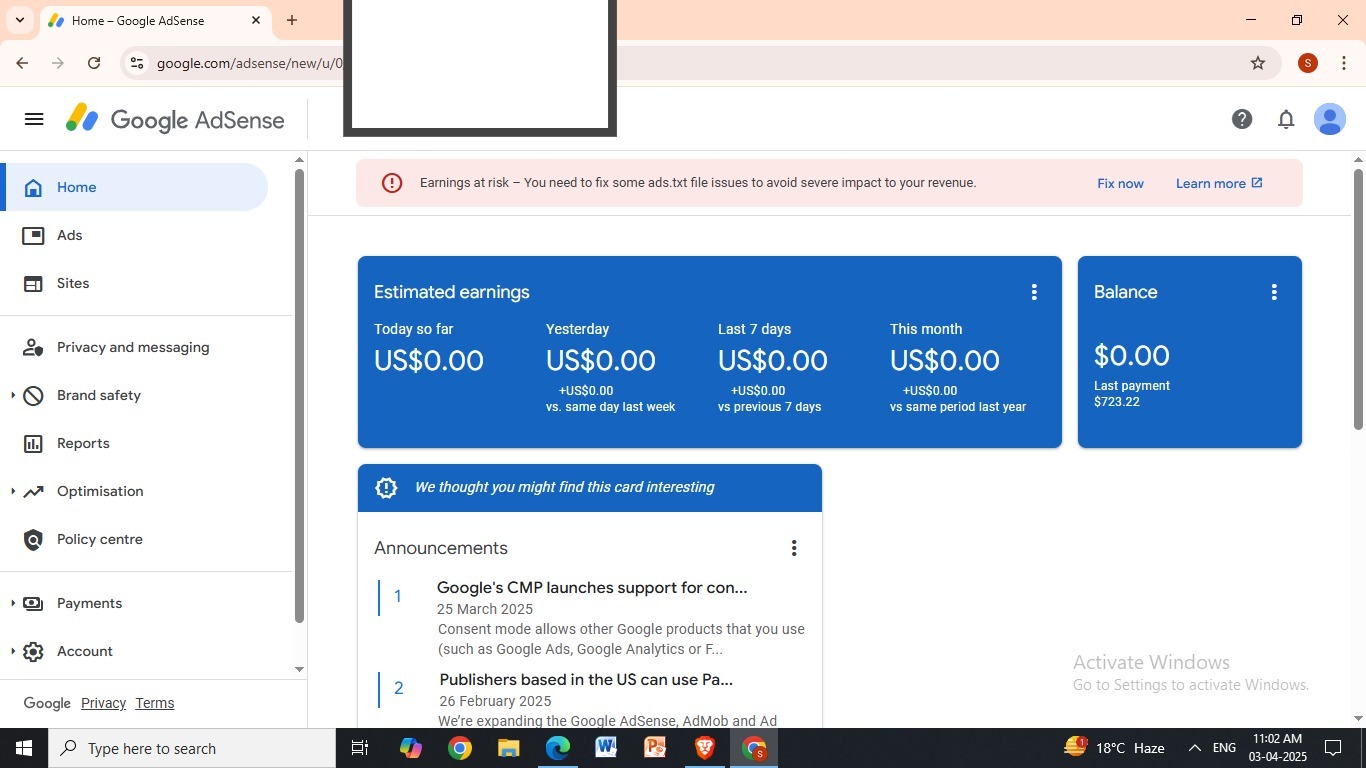Viewport: 1366px width, 768px height.
Task: Click the Yesterday earnings value
Action: click(601, 361)
